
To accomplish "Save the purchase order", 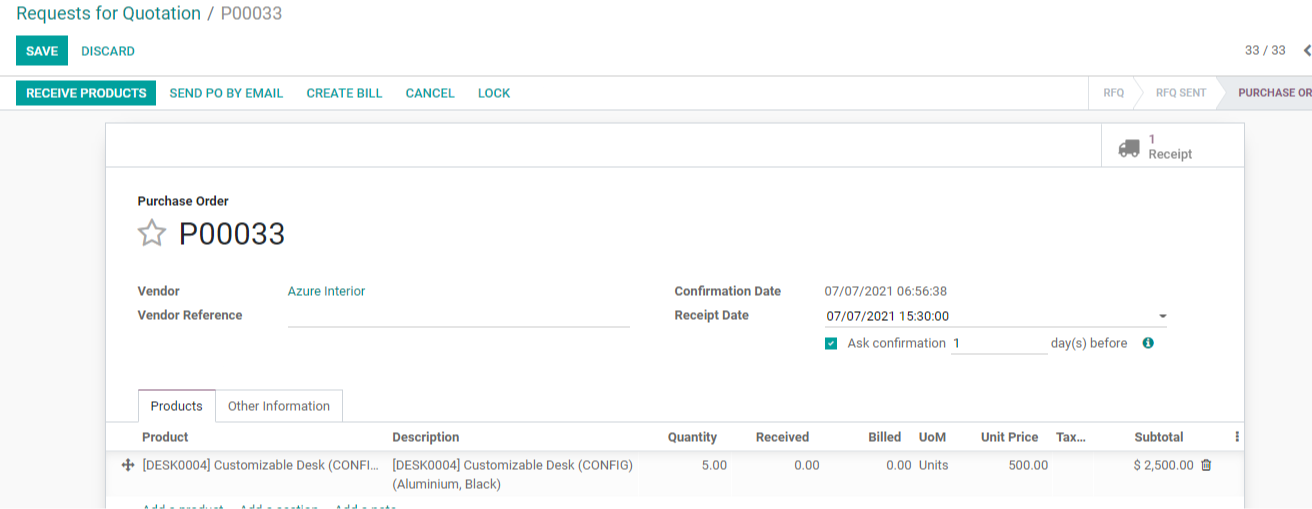I will pyautogui.click(x=42, y=51).
